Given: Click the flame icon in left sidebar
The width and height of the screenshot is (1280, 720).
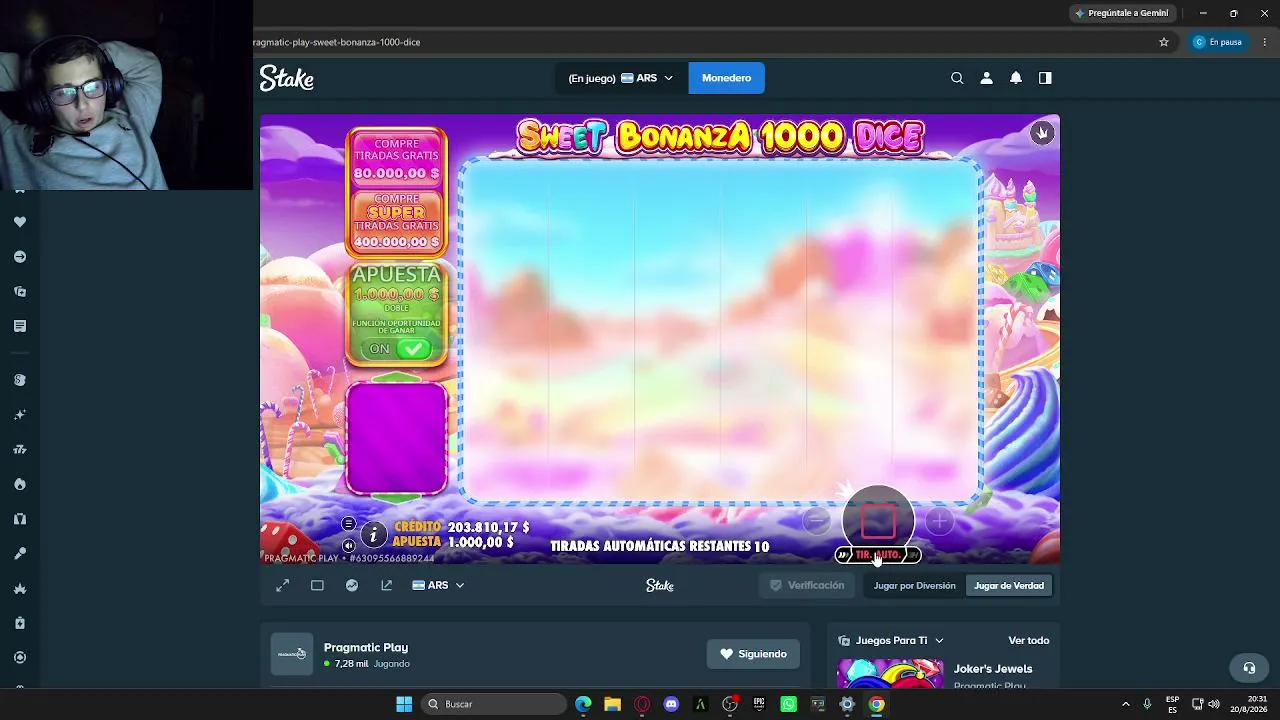Looking at the screenshot, I should [20, 484].
